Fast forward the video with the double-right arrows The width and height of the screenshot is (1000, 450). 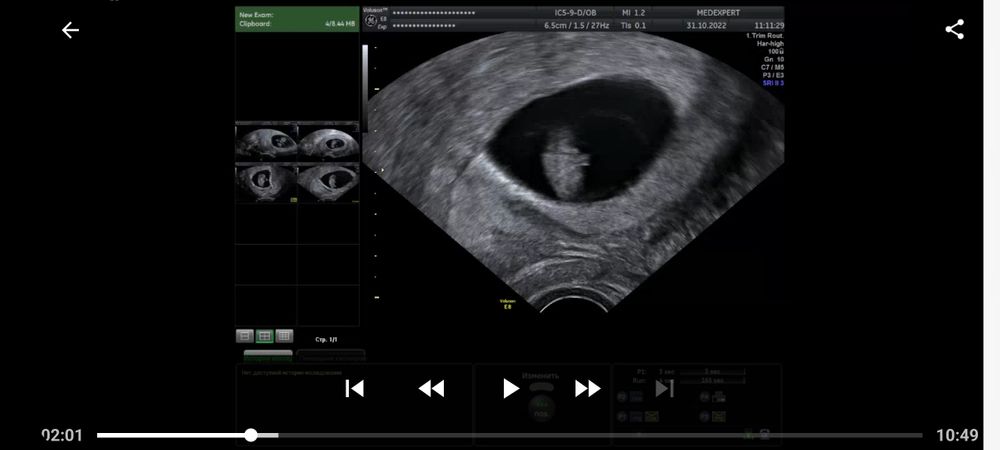point(588,388)
